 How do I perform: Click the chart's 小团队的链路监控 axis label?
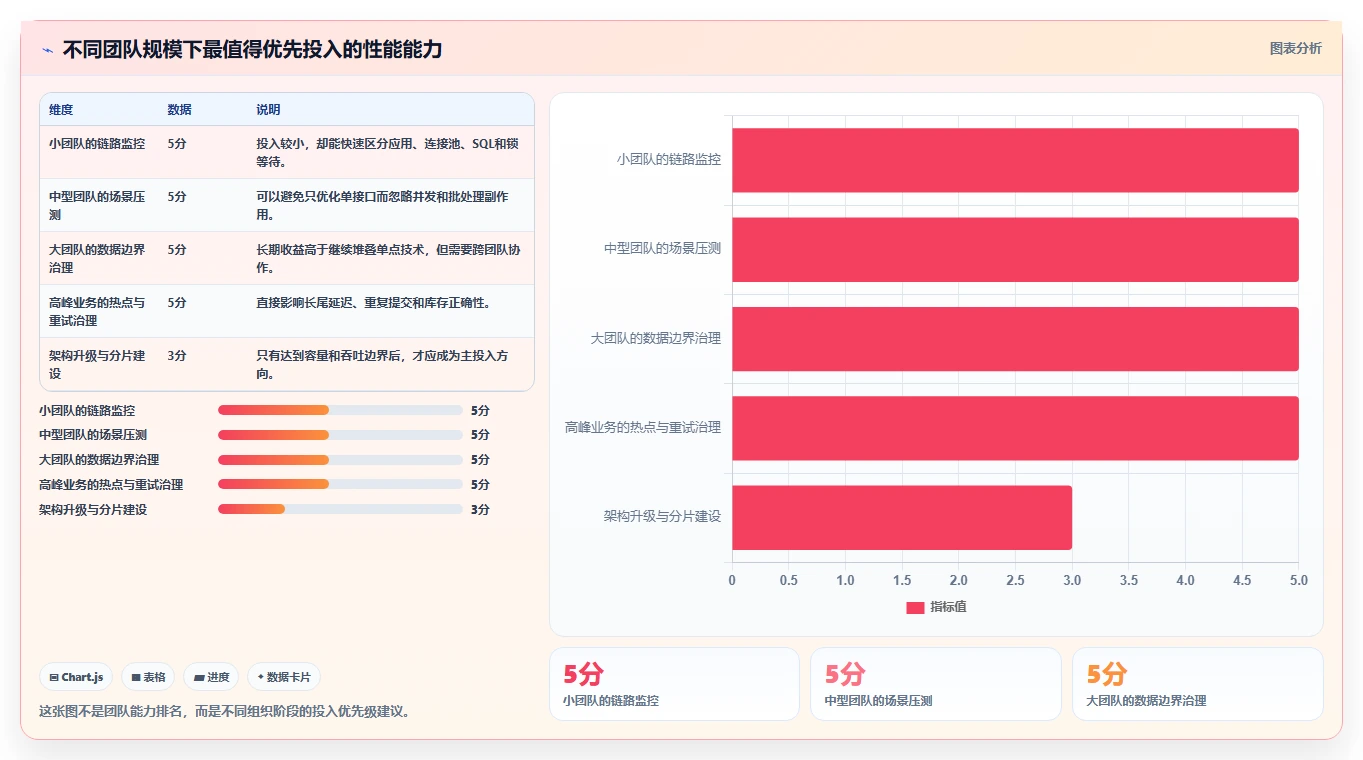(669, 160)
